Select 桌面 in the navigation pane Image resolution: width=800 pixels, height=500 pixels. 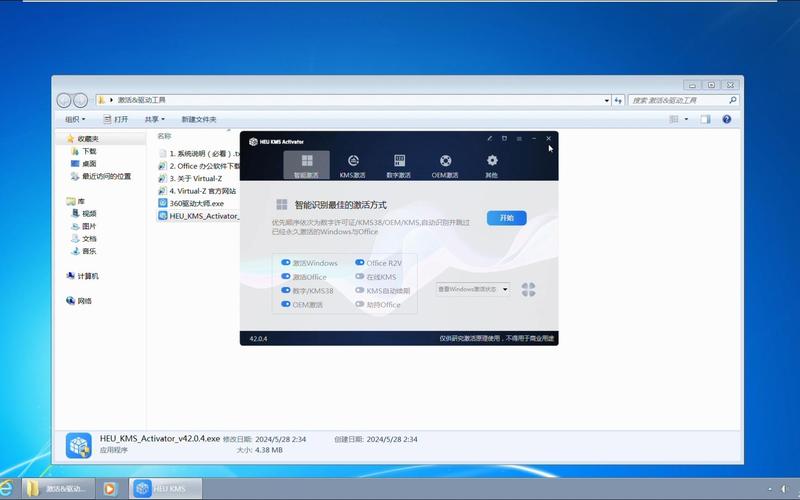(x=89, y=164)
